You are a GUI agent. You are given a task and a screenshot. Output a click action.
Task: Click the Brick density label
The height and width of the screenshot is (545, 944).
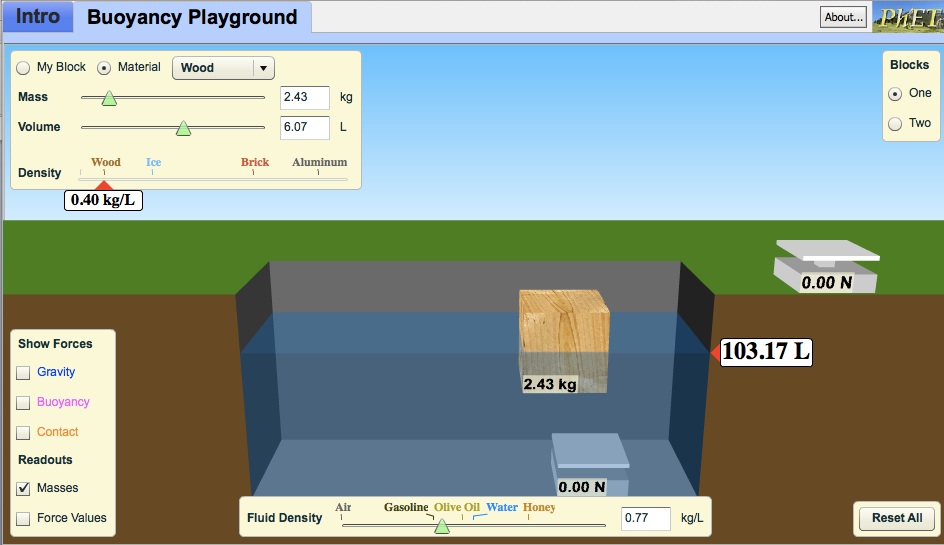pos(255,162)
